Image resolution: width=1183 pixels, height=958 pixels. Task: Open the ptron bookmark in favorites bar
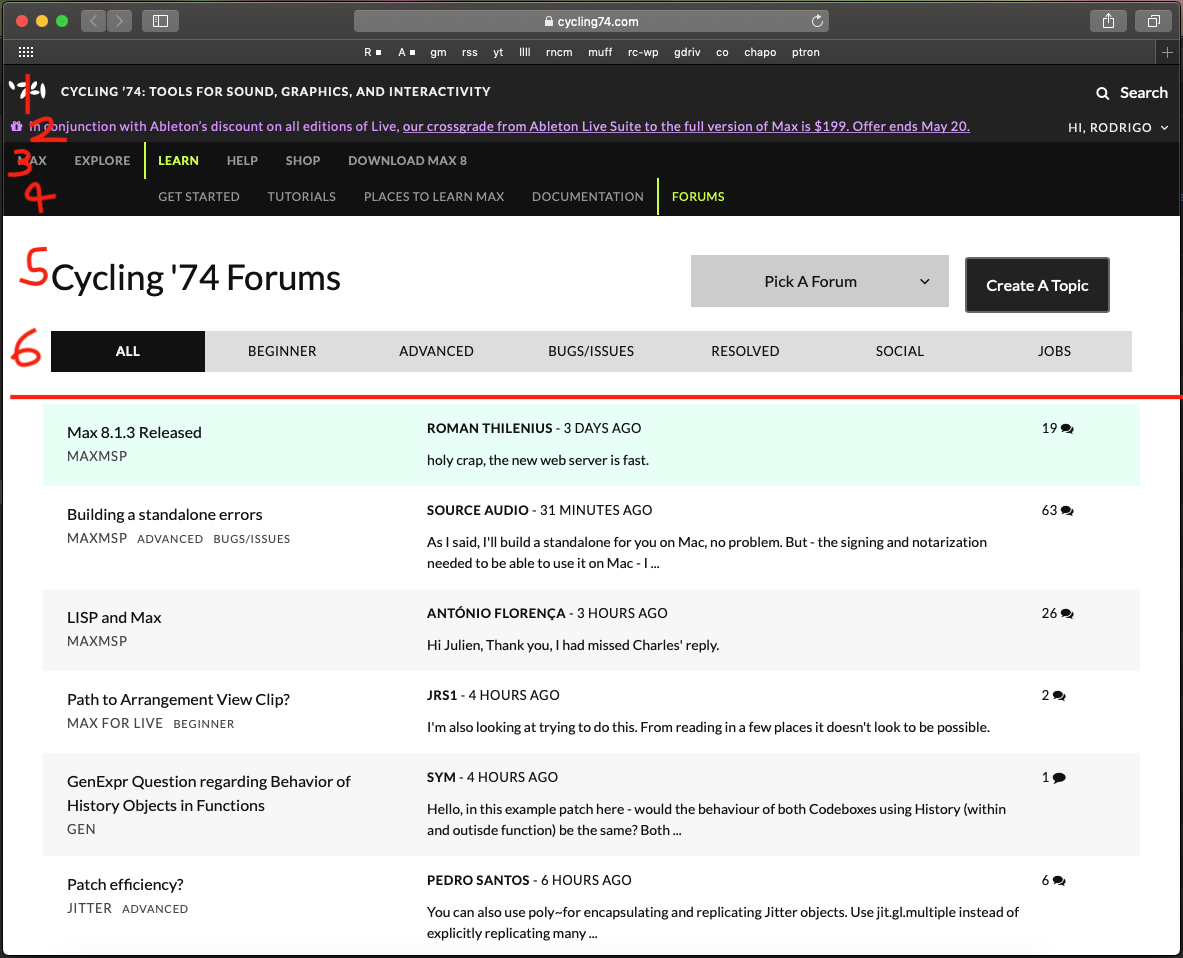pyautogui.click(x=806, y=52)
